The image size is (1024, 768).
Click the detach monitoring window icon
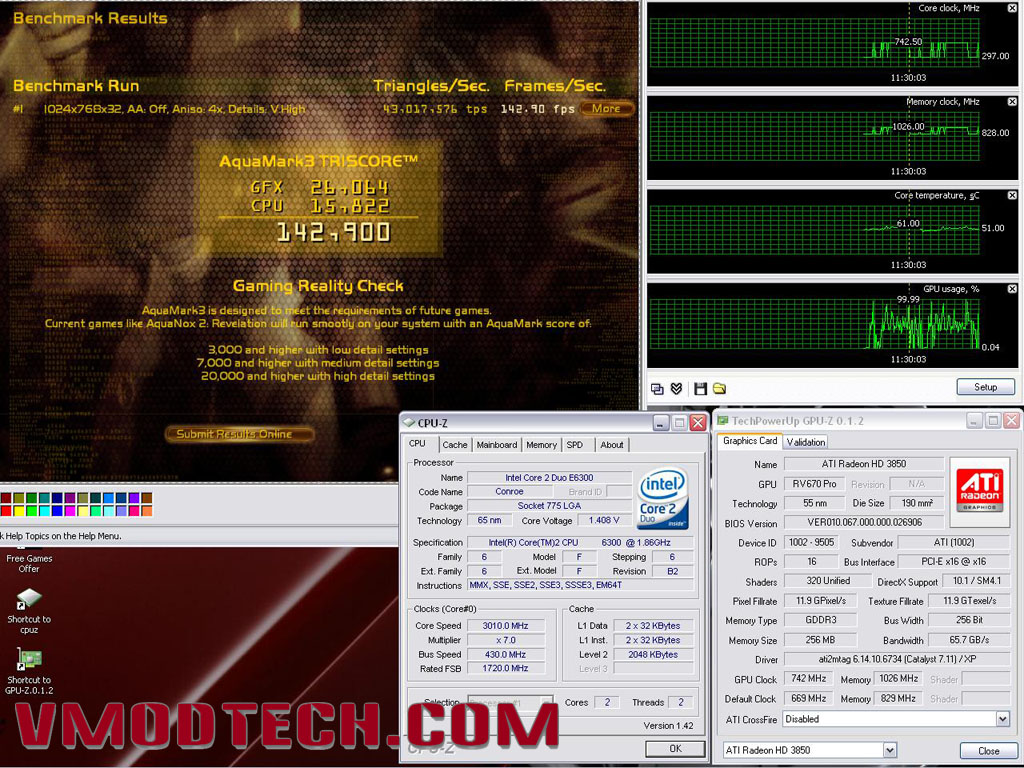coord(657,389)
